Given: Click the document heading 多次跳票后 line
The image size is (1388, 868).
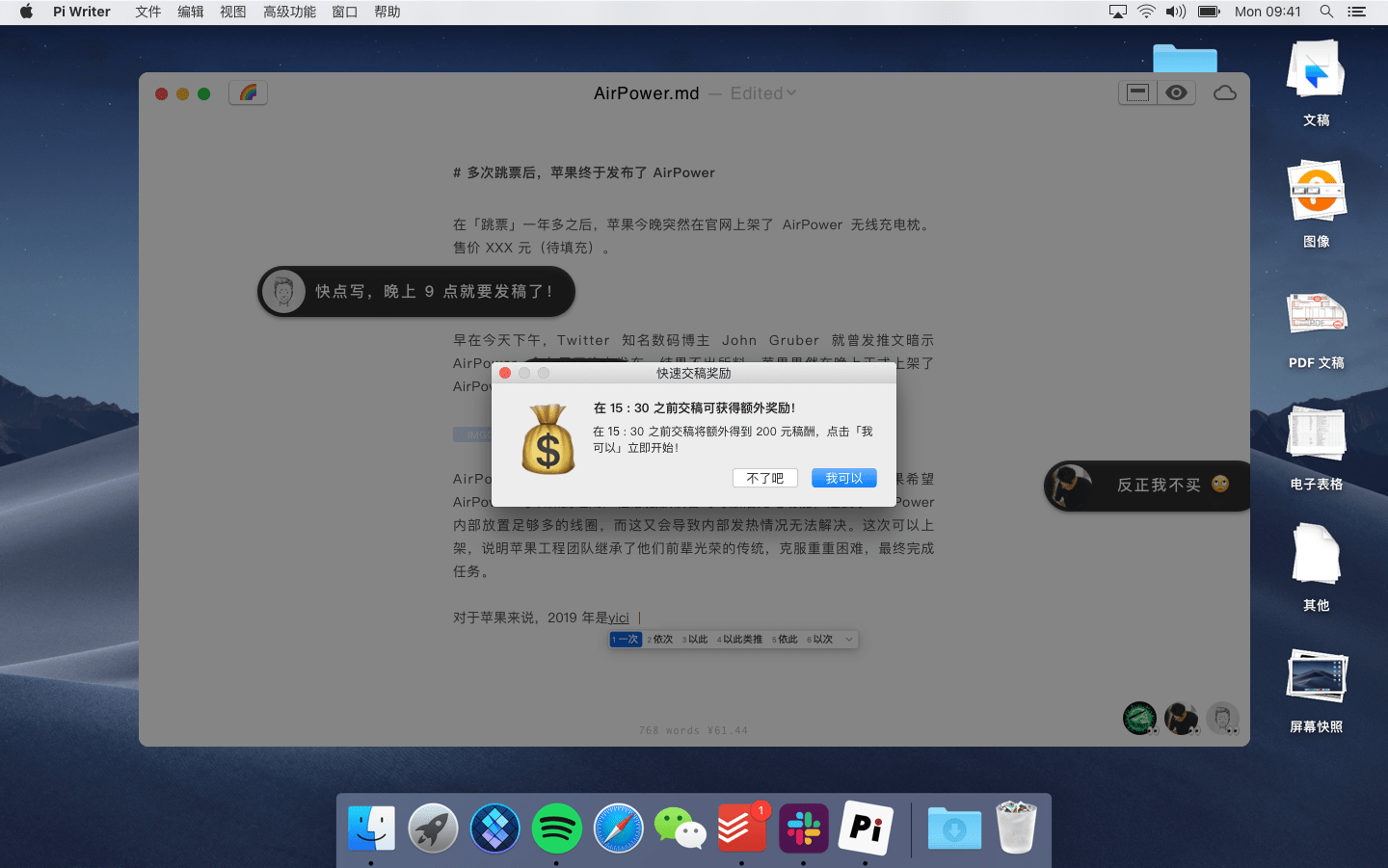Looking at the screenshot, I should 584,172.
